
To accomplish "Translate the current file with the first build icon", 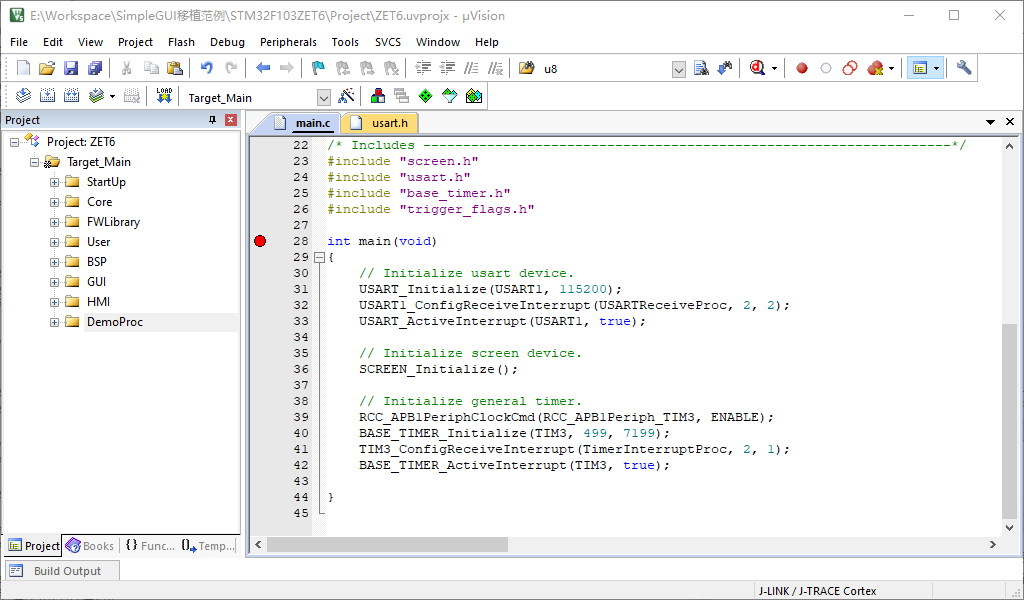I will [24, 97].
